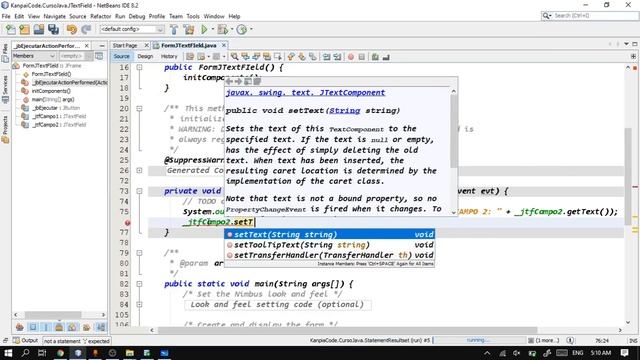The height and width of the screenshot is (360, 640).
Task: Click the running progress bar in status bar
Action: pyautogui.click(x=478, y=340)
